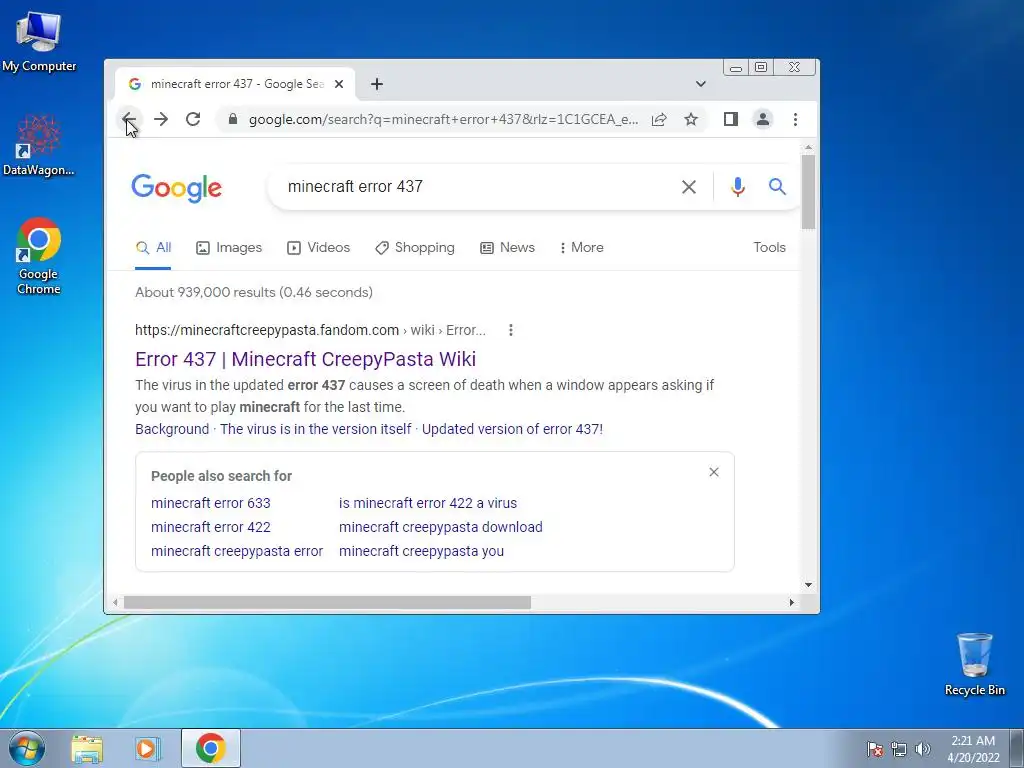The height and width of the screenshot is (768, 1024).
Task: Open 'The virus is in the version itself' link
Action: (315, 429)
